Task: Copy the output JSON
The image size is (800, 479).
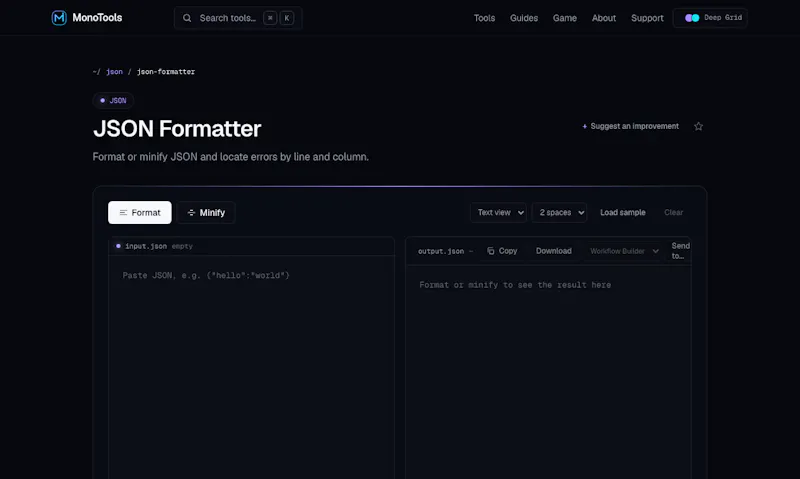Action: 502,251
